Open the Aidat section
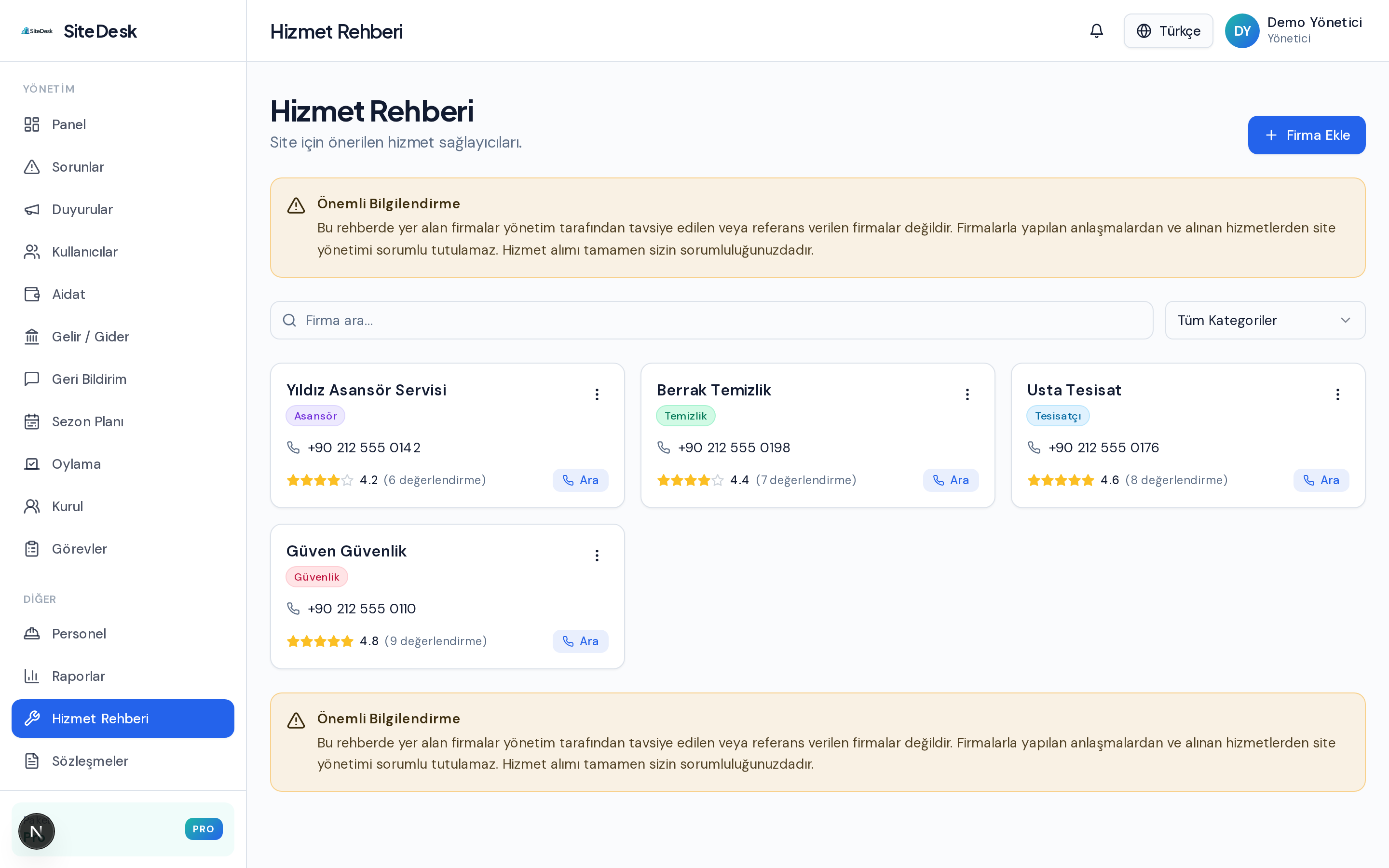The width and height of the screenshot is (1389, 868). pyautogui.click(x=123, y=295)
